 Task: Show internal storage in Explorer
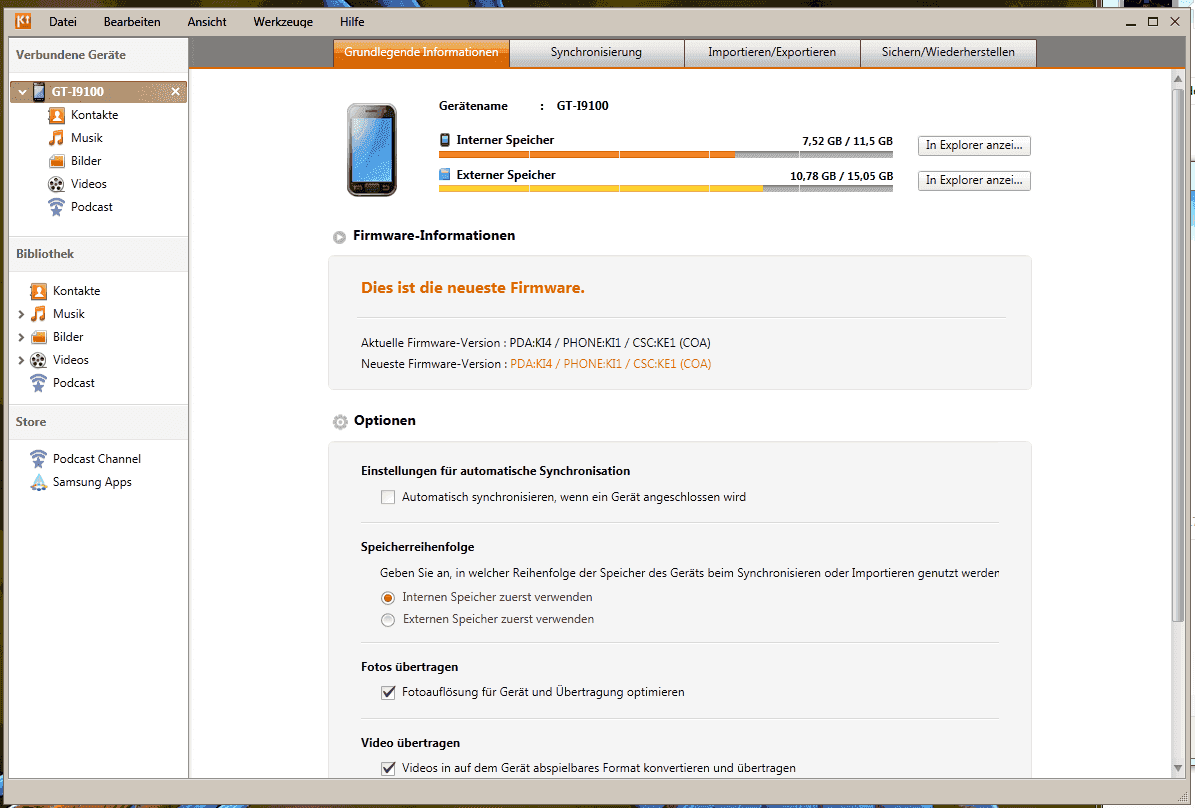click(974, 145)
